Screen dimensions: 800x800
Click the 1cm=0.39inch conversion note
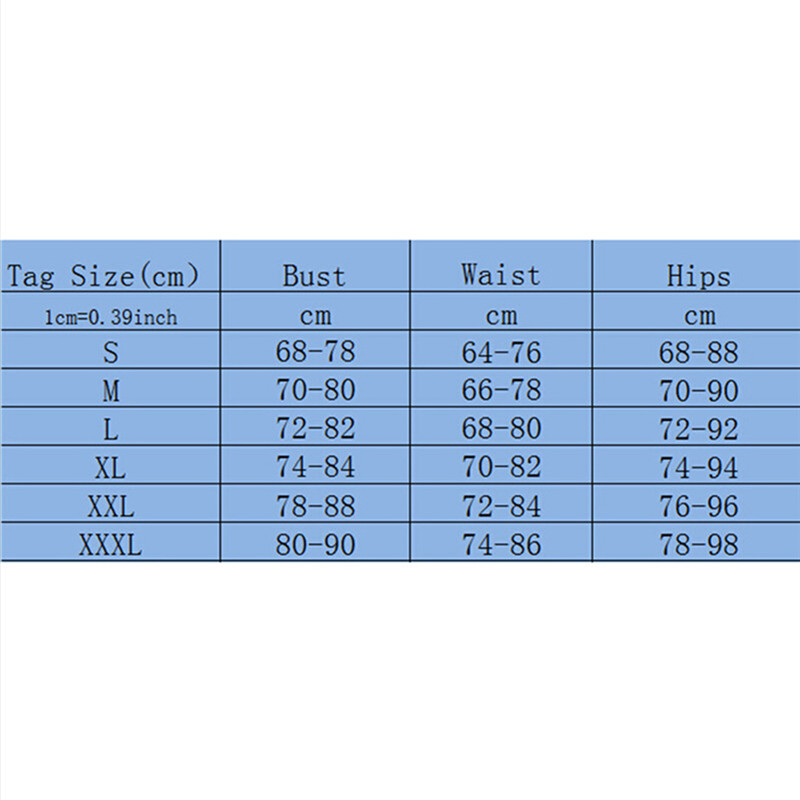[111, 318]
